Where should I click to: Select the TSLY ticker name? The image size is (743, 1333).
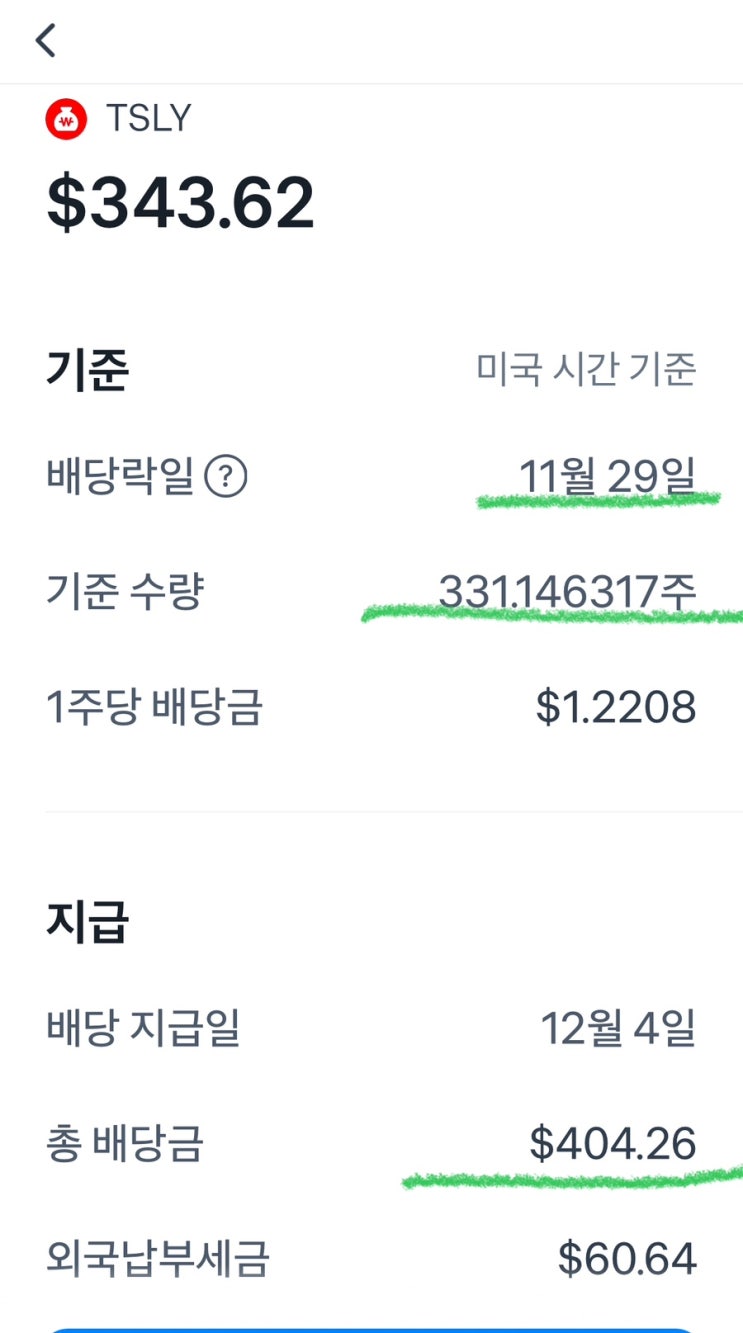pyautogui.click(x=148, y=119)
